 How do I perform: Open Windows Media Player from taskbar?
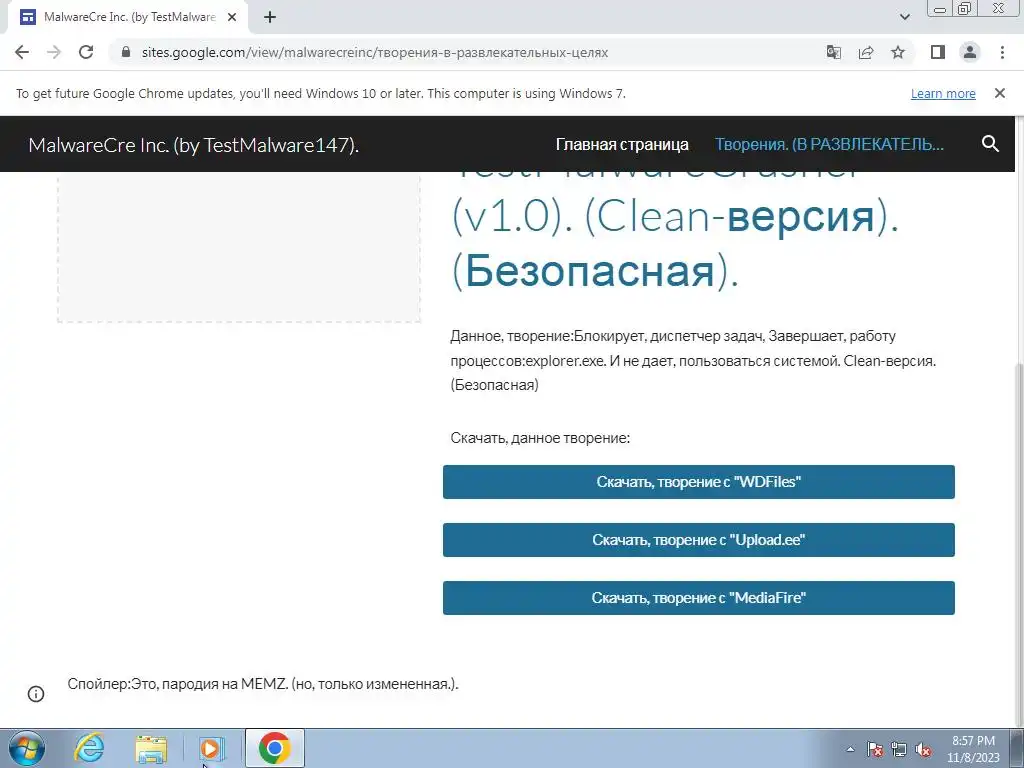(212, 748)
